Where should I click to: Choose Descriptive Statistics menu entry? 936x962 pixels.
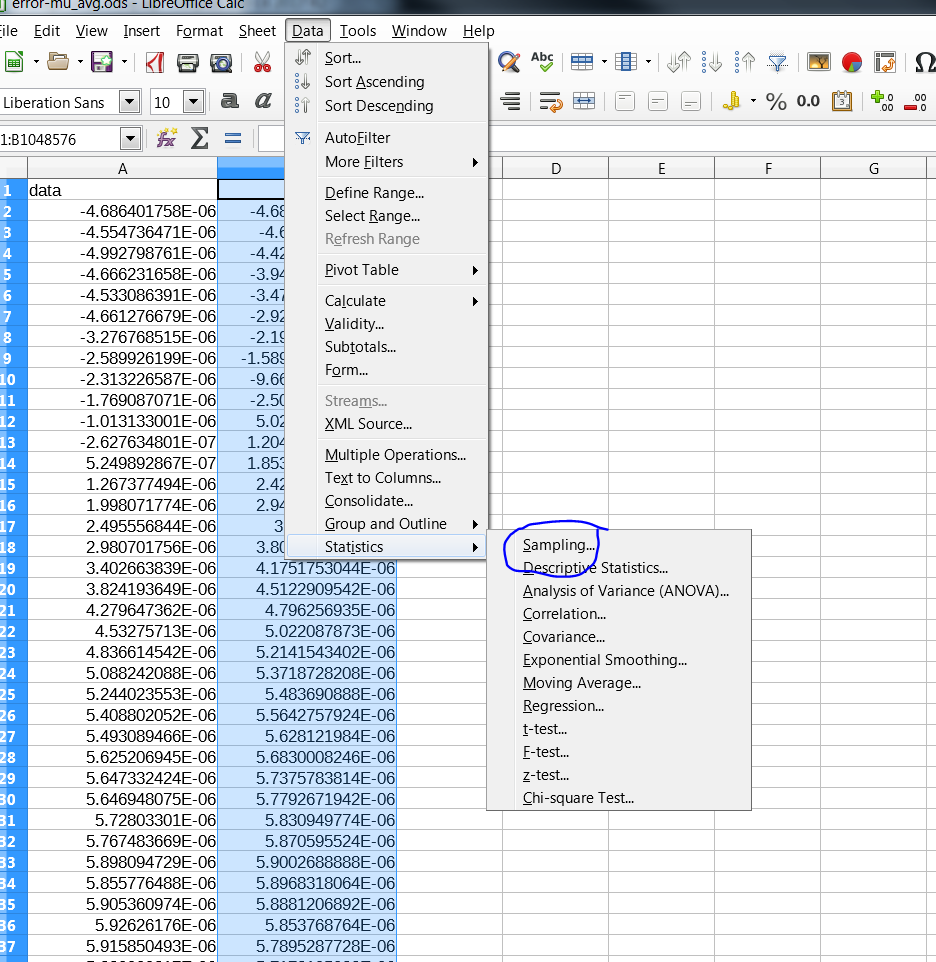coord(595,568)
